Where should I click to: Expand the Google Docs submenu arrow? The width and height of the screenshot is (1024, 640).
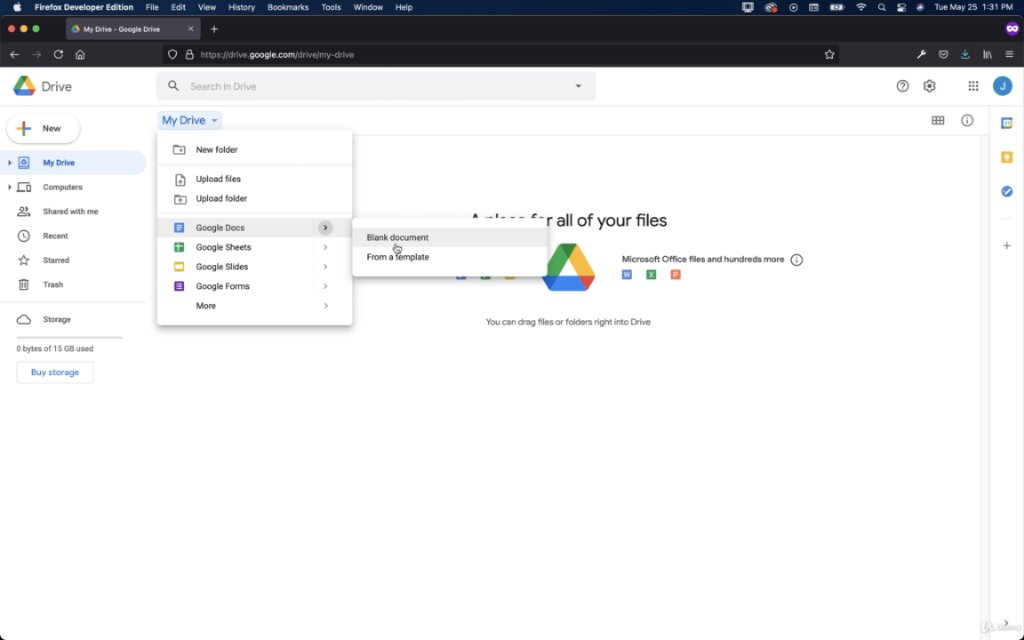coord(325,228)
